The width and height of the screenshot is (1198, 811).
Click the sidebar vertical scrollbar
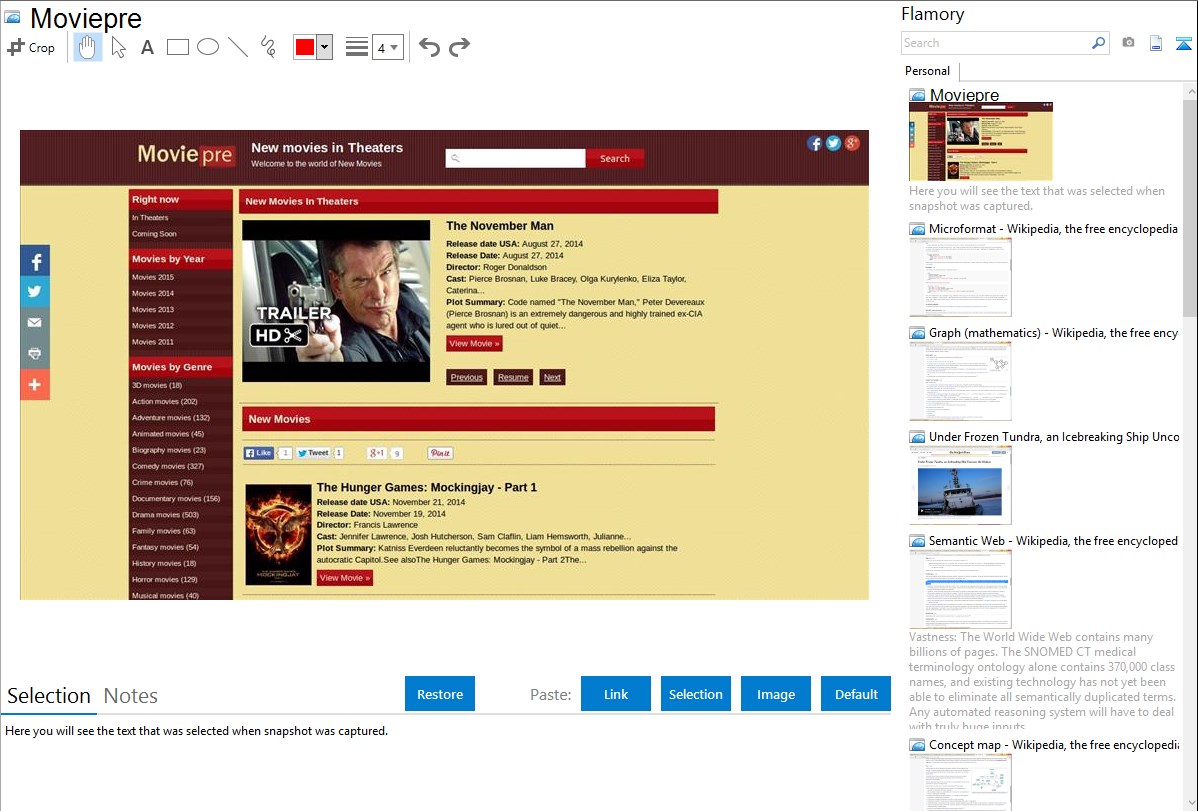click(x=1190, y=207)
